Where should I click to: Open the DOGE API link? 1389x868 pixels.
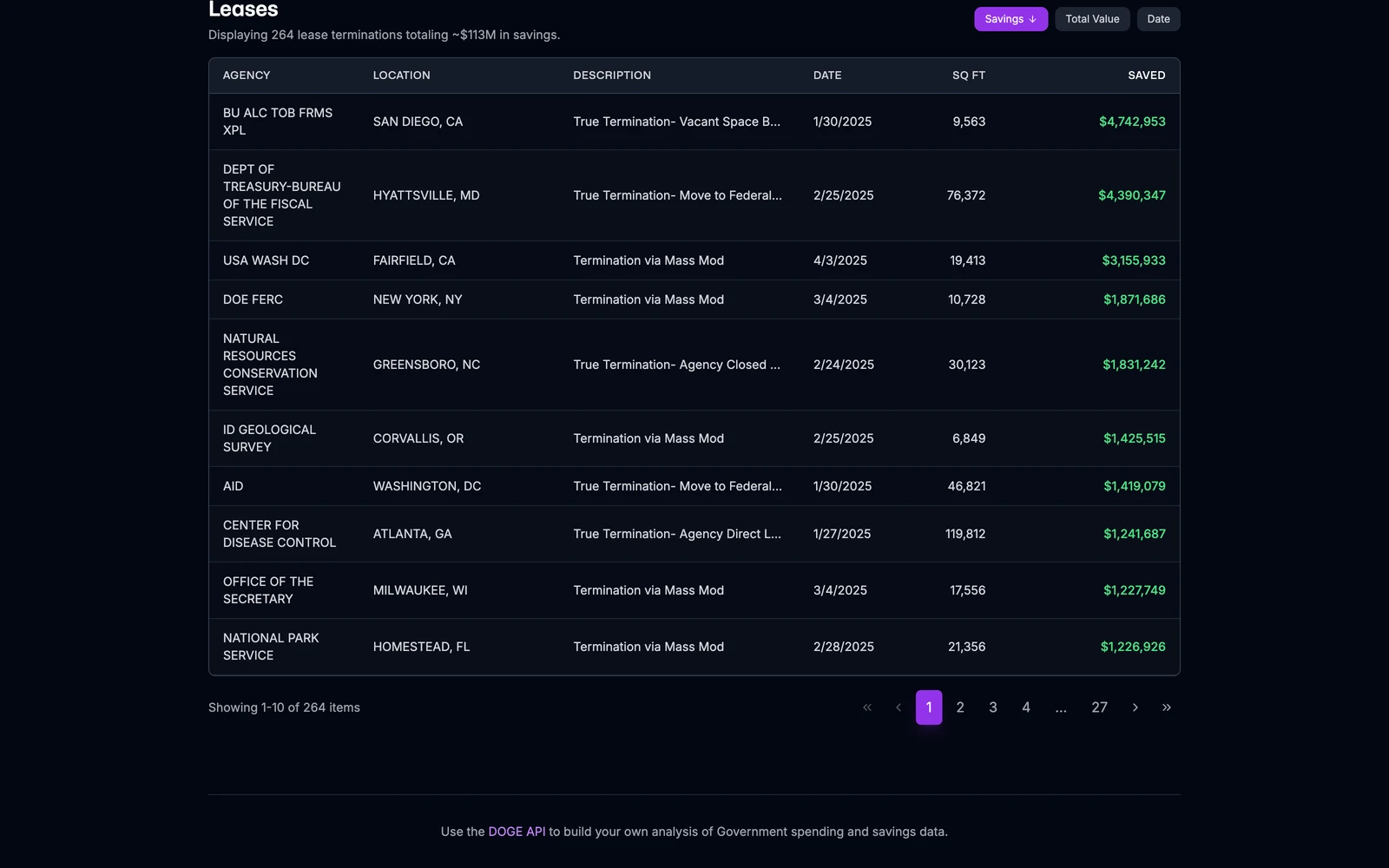click(x=517, y=832)
